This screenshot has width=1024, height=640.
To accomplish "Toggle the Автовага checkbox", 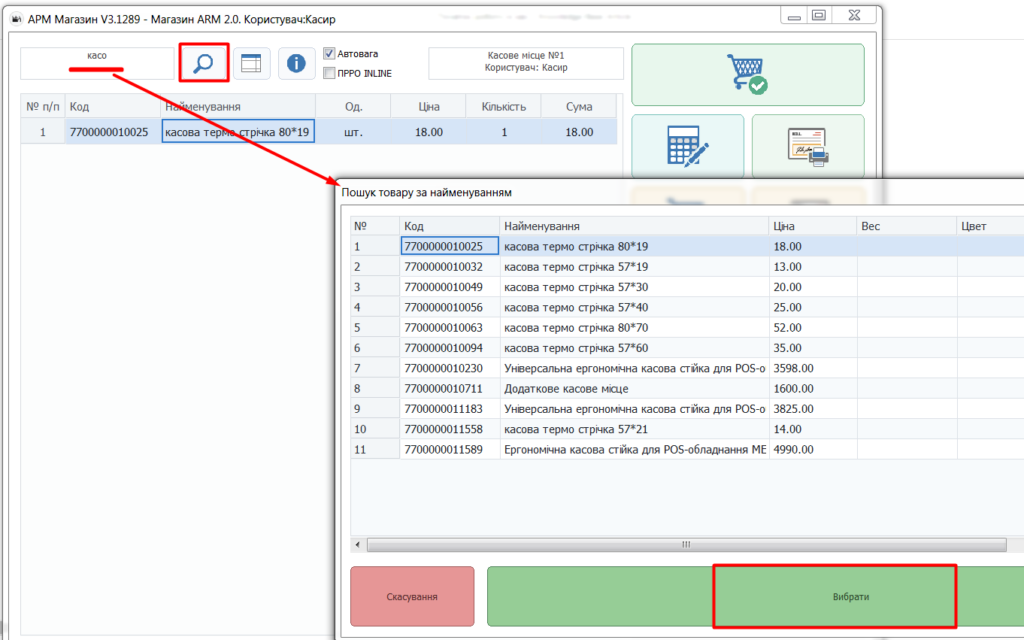I will click(329, 54).
